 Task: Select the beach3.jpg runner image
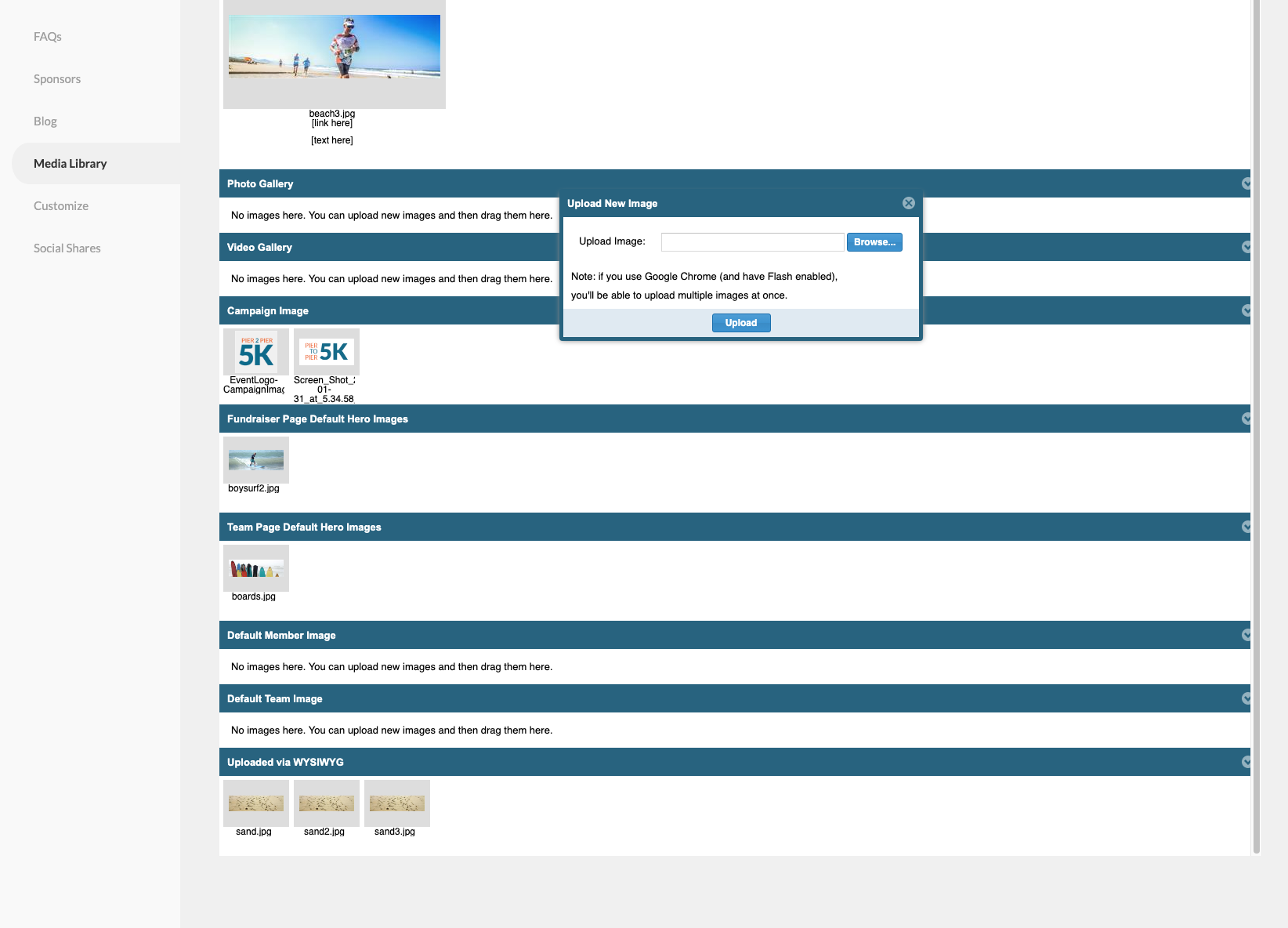[x=335, y=47]
